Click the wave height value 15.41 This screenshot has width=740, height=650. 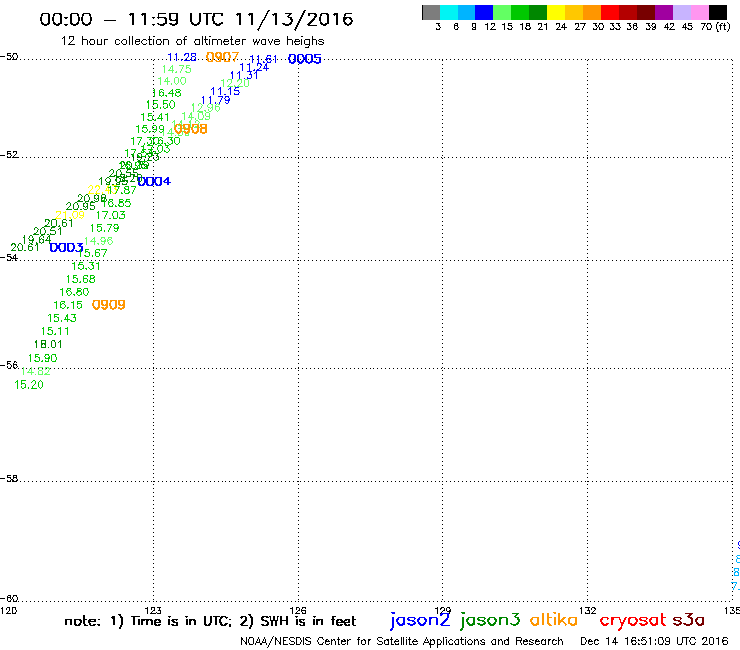pyautogui.click(x=155, y=117)
